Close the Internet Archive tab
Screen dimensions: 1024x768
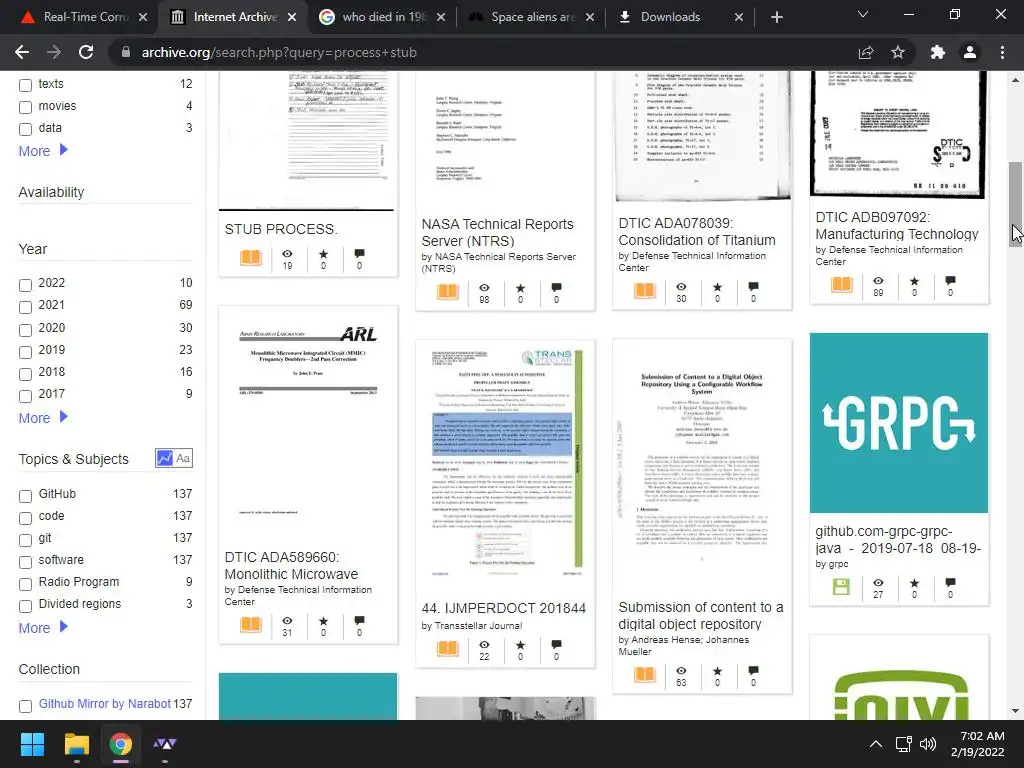[x=292, y=17]
